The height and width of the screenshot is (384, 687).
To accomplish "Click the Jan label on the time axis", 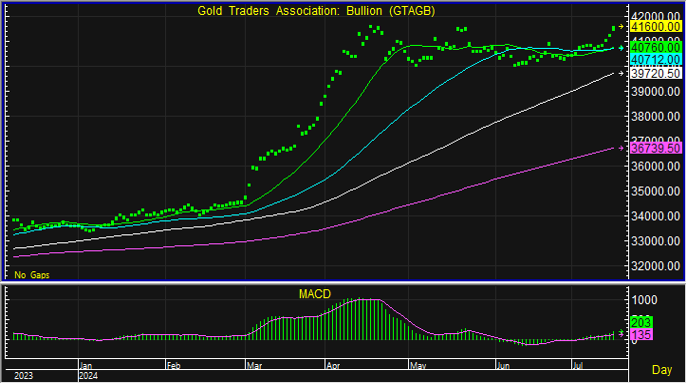I will coord(86,365).
